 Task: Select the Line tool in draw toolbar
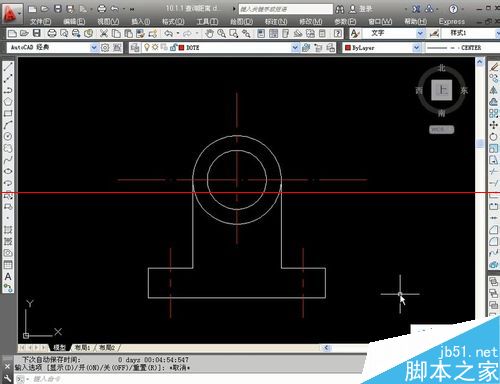point(8,67)
